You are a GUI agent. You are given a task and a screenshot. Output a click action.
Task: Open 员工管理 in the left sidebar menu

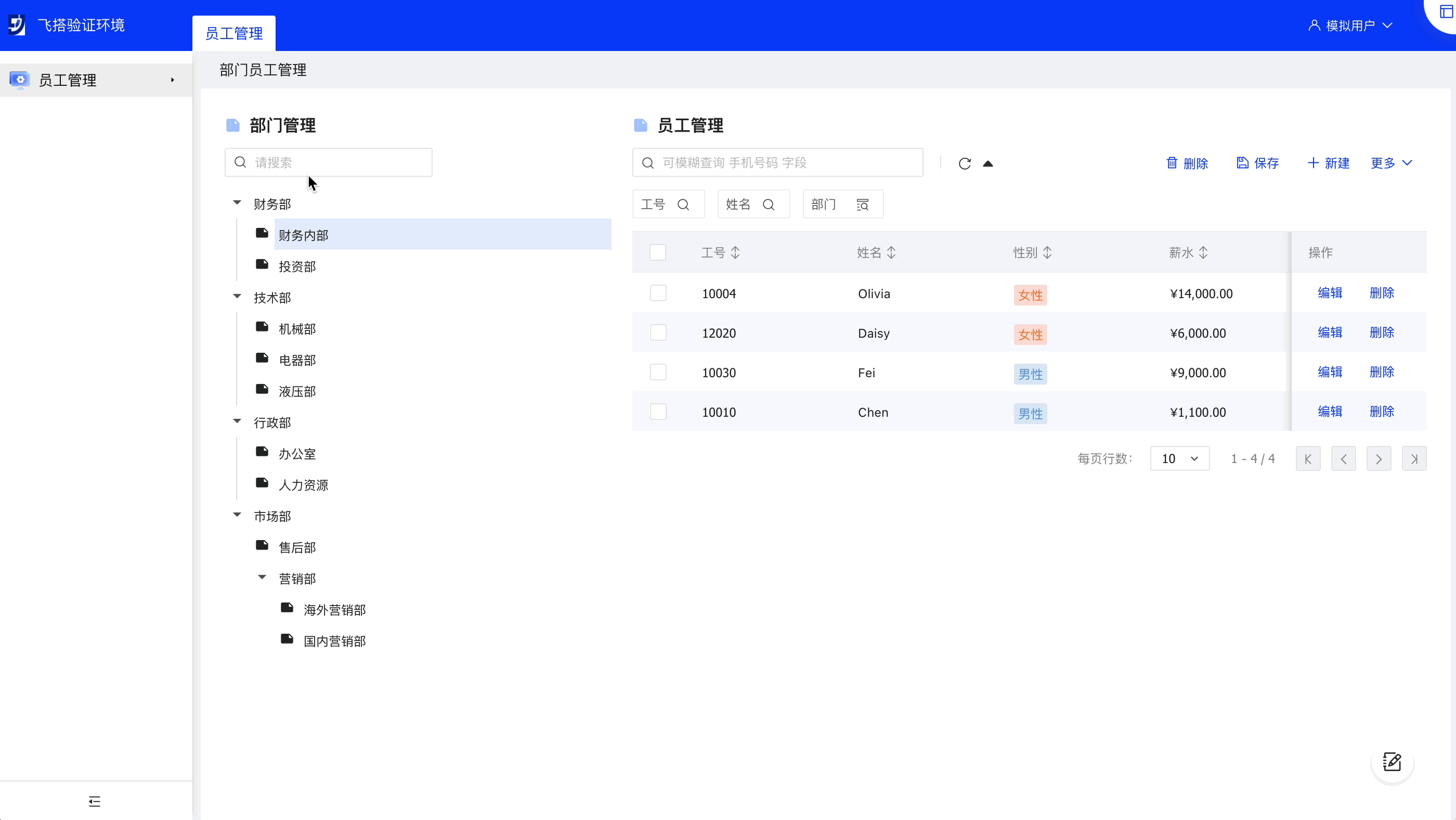pos(68,80)
